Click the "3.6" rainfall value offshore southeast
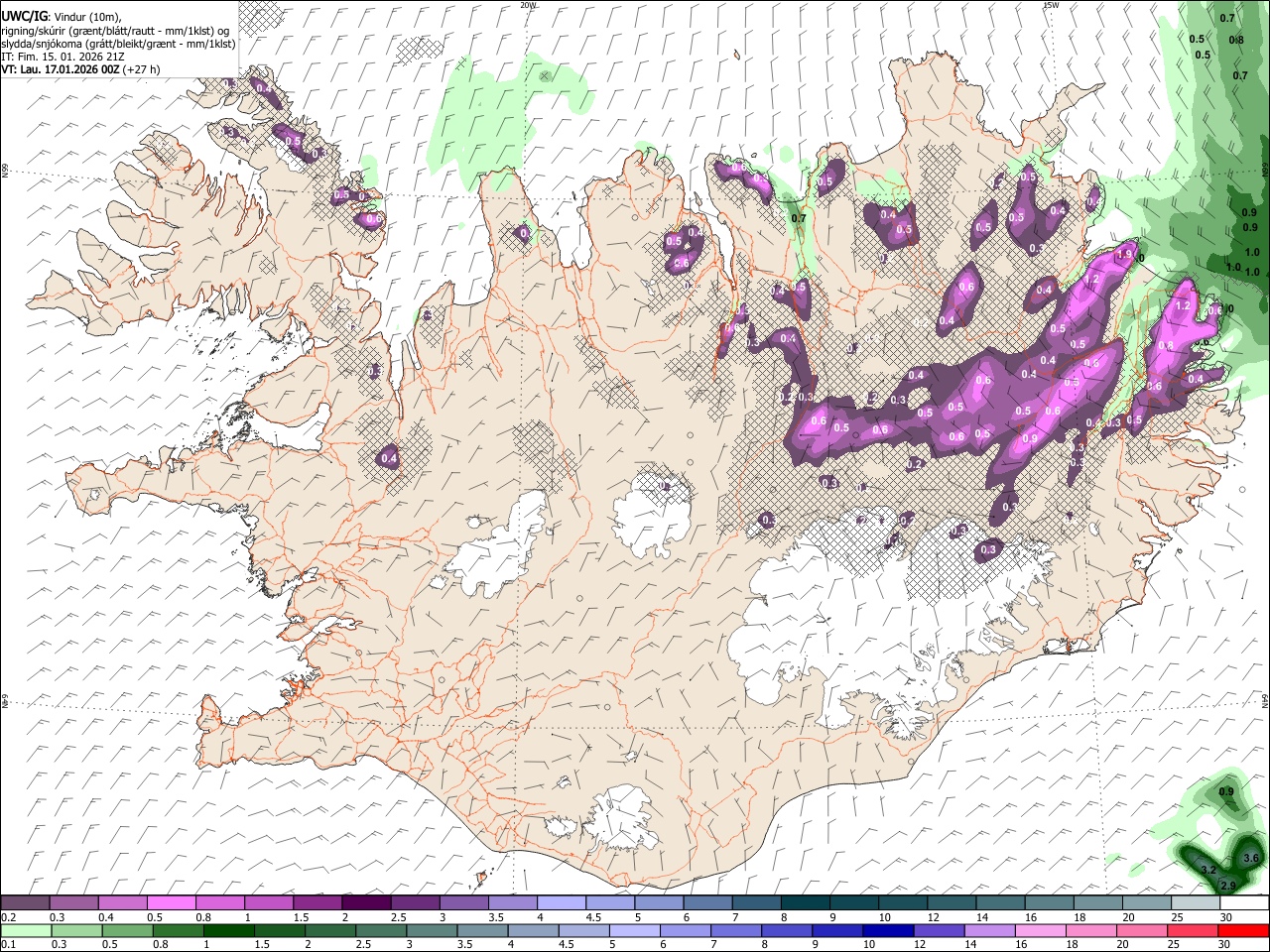 [x=1250, y=858]
